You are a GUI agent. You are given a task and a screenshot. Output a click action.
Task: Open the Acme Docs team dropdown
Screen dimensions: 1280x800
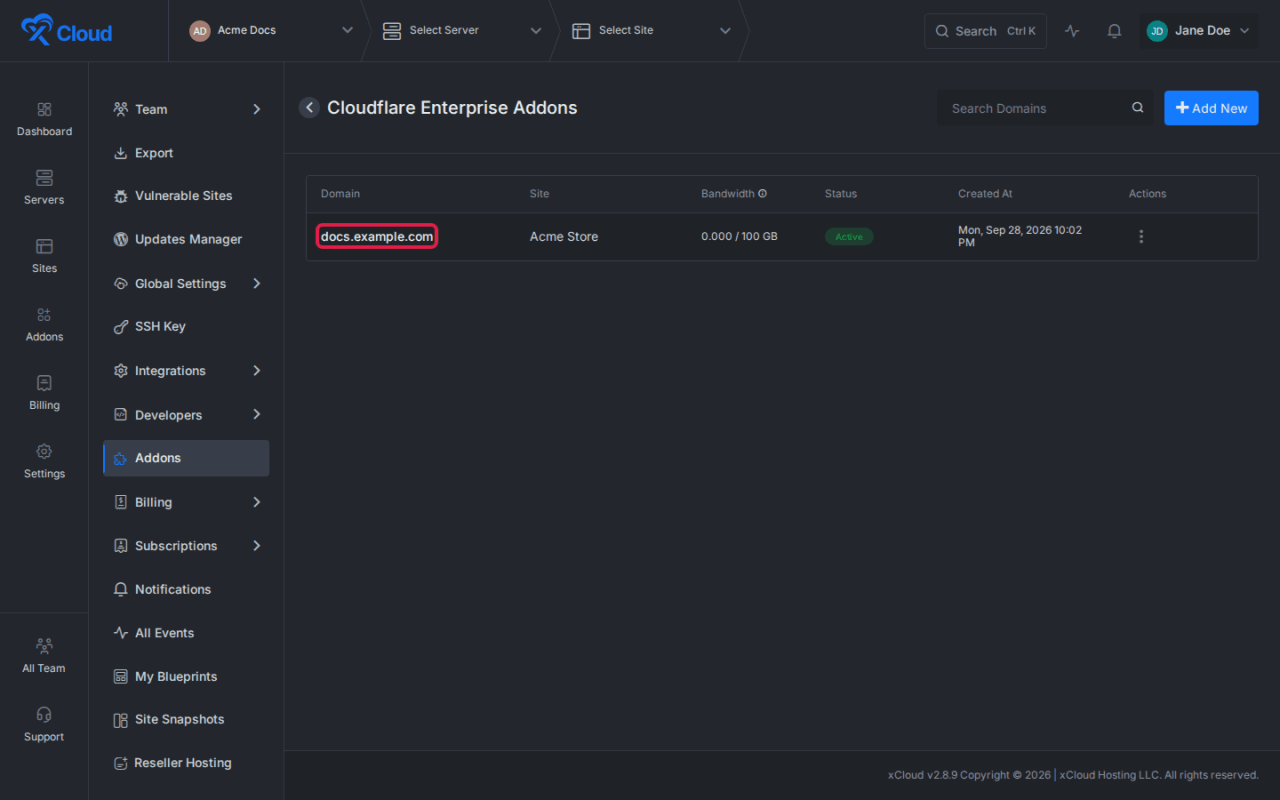coord(271,31)
